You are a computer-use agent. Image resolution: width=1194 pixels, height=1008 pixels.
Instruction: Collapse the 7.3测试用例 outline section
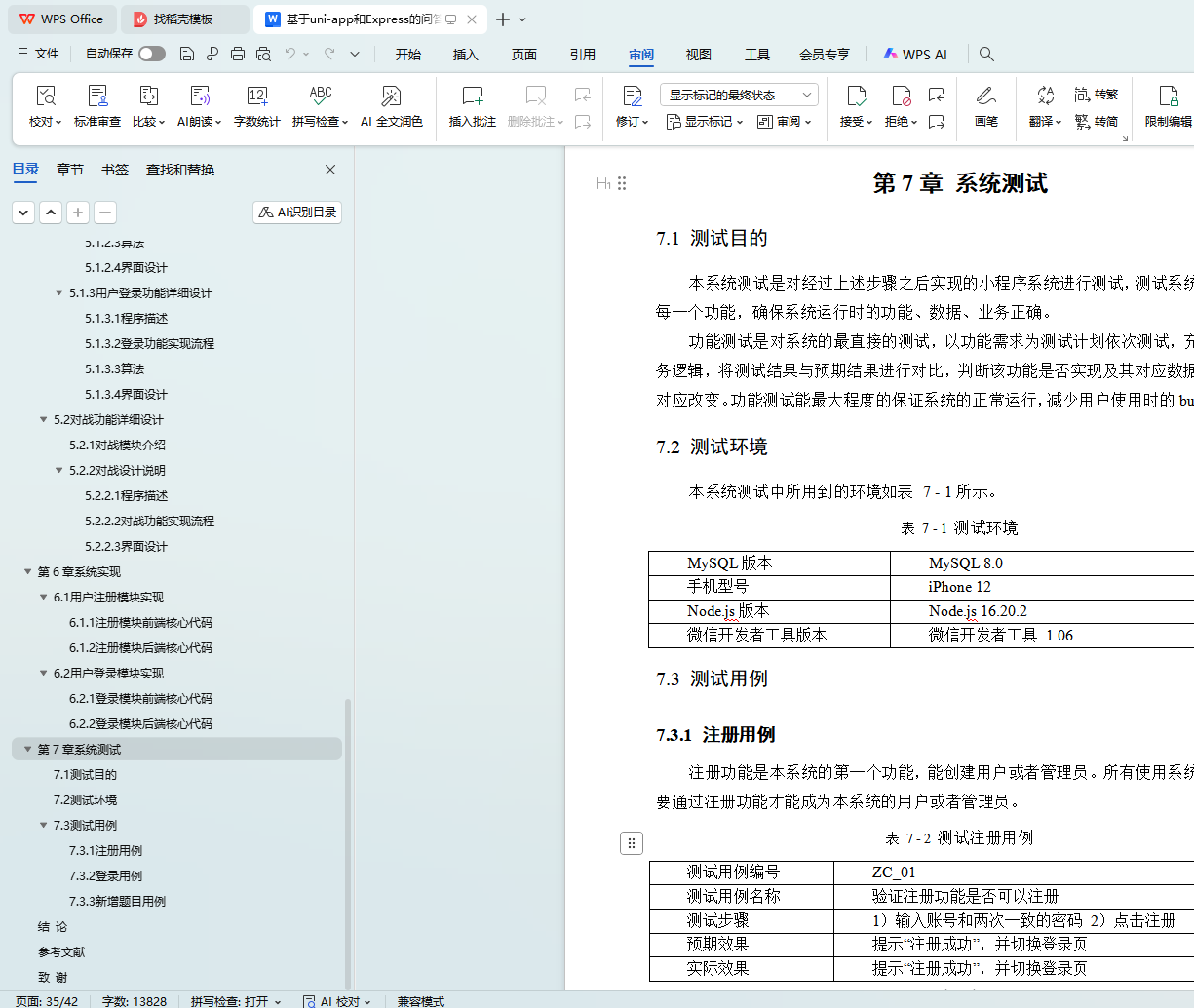pyautogui.click(x=44, y=826)
